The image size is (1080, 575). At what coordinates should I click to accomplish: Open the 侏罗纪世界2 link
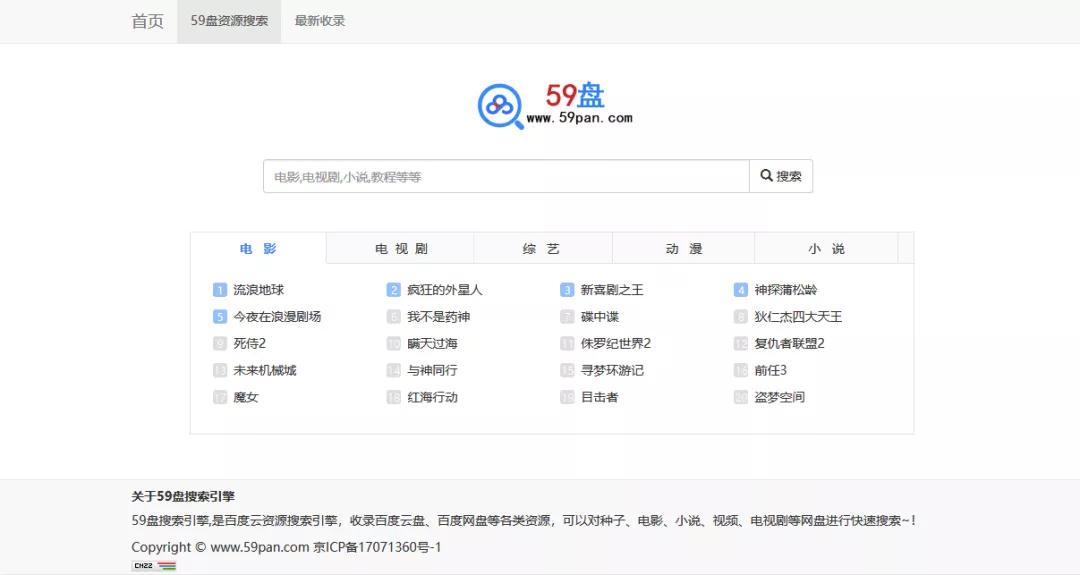pos(615,344)
